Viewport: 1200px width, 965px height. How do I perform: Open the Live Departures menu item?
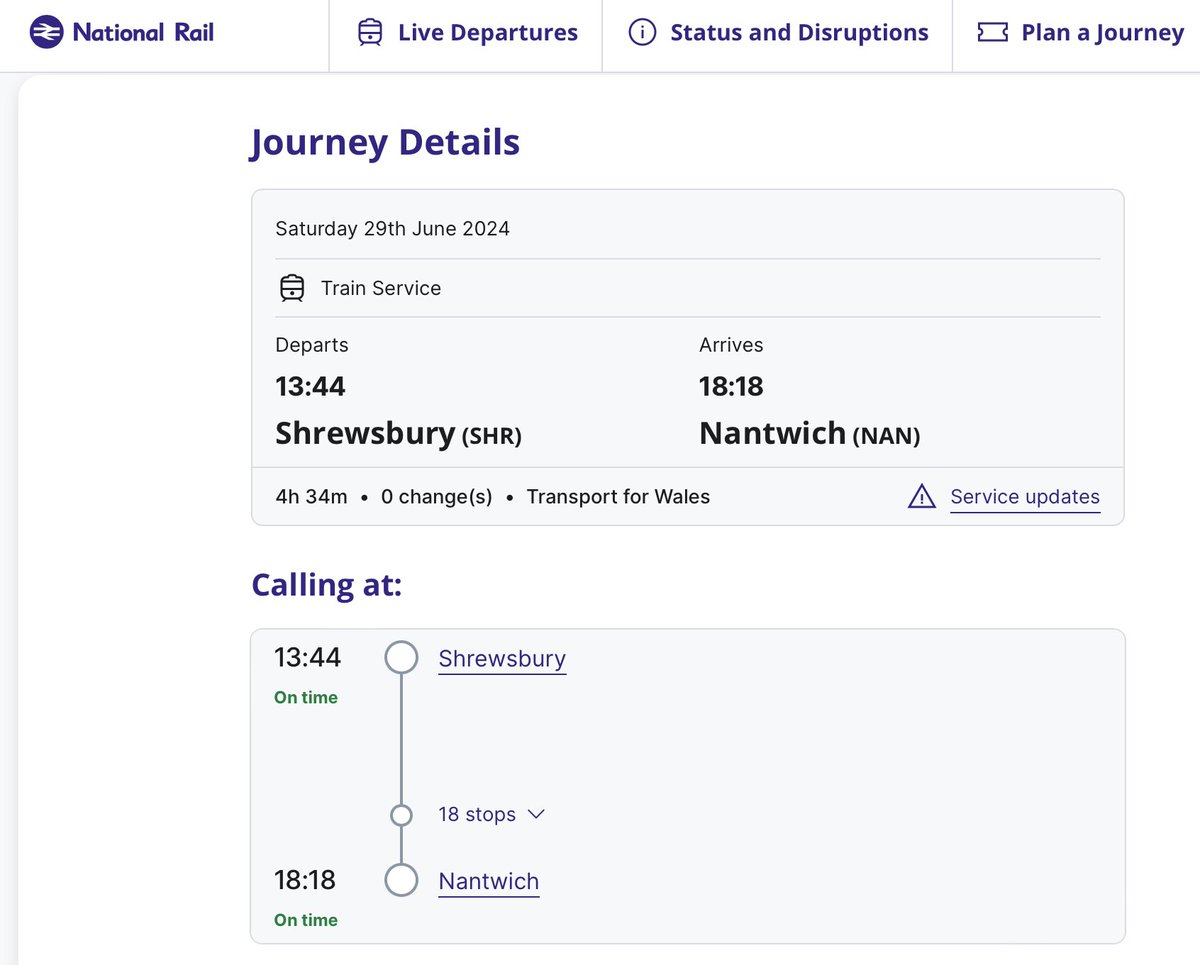coord(467,33)
